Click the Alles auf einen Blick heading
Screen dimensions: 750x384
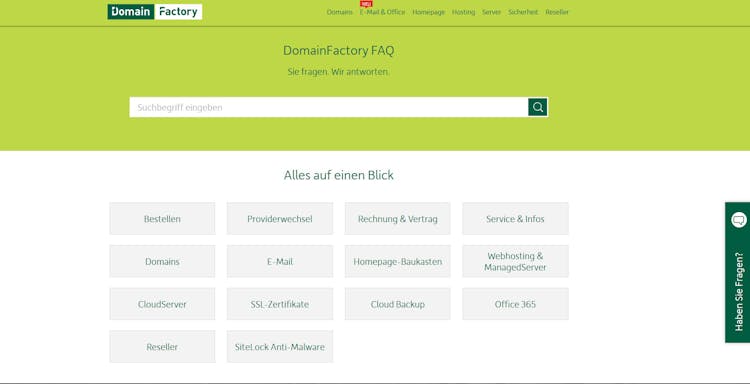click(x=339, y=175)
